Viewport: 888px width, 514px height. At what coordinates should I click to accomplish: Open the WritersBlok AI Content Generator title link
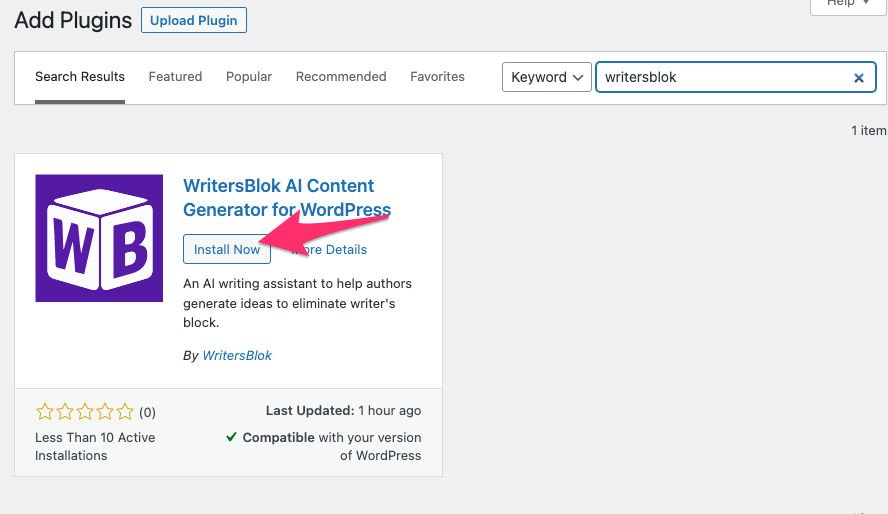point(287,198)
